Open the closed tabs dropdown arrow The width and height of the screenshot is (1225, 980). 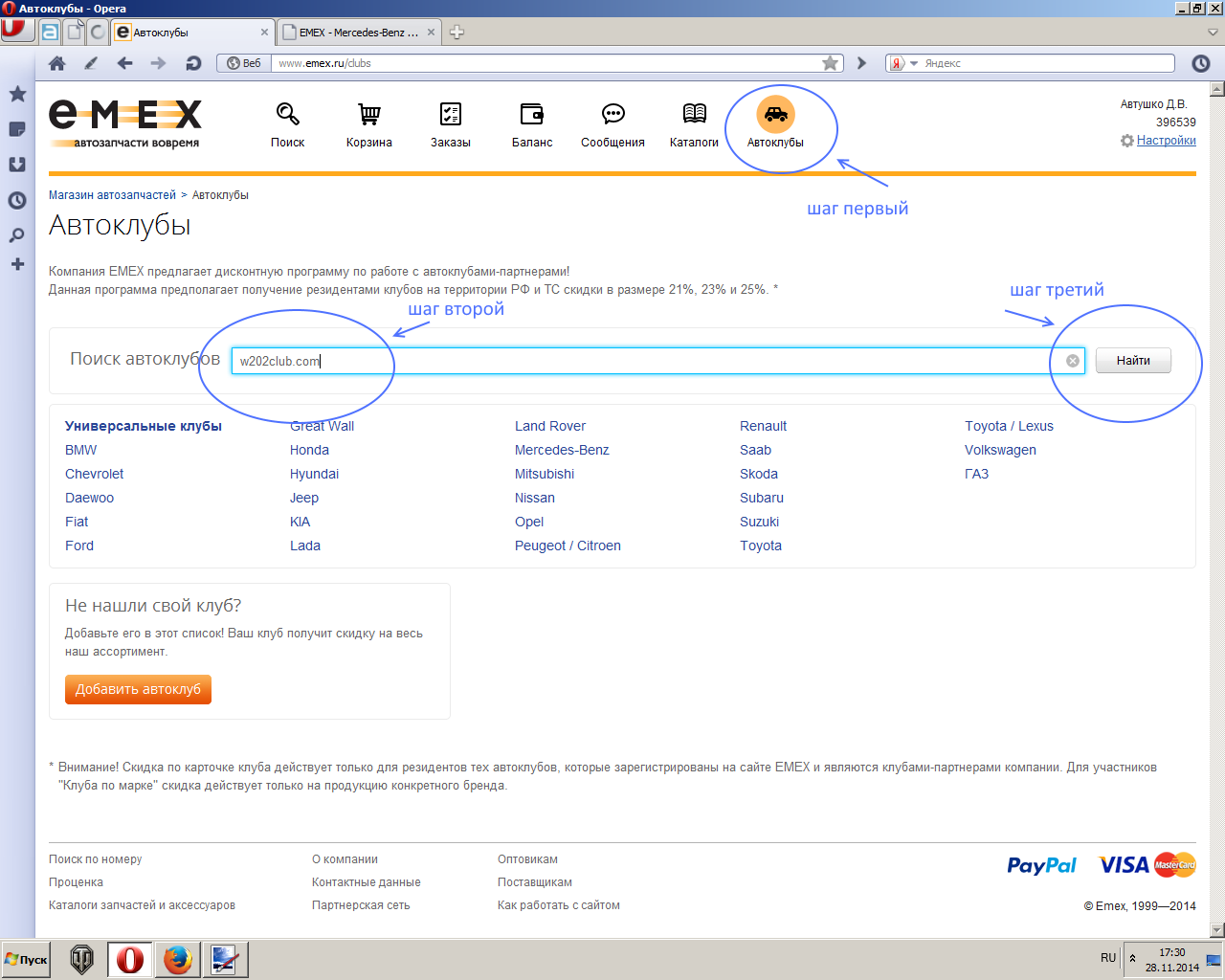1214,32
